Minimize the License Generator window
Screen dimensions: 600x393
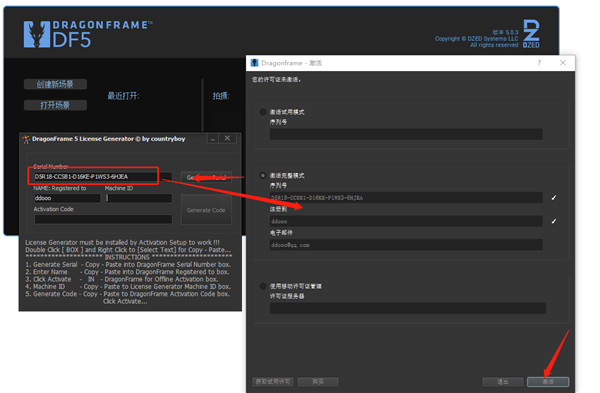[x=213, y=139]
